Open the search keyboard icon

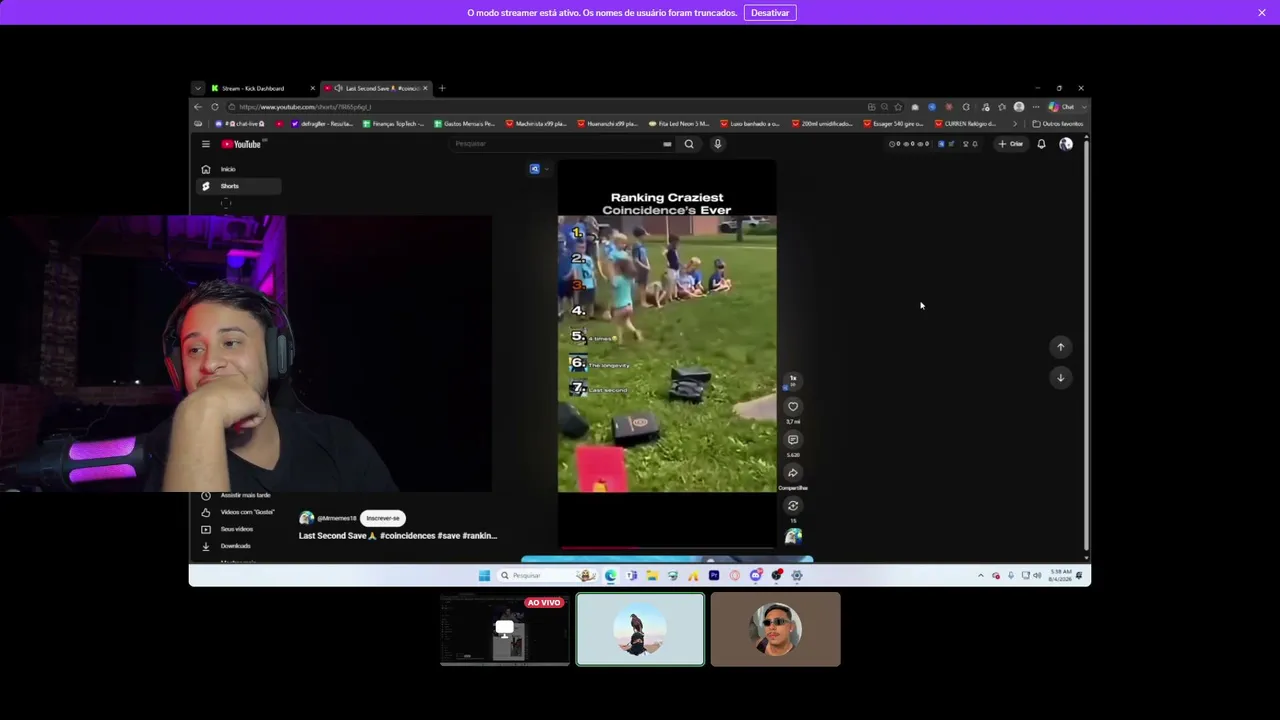point(667,144)
